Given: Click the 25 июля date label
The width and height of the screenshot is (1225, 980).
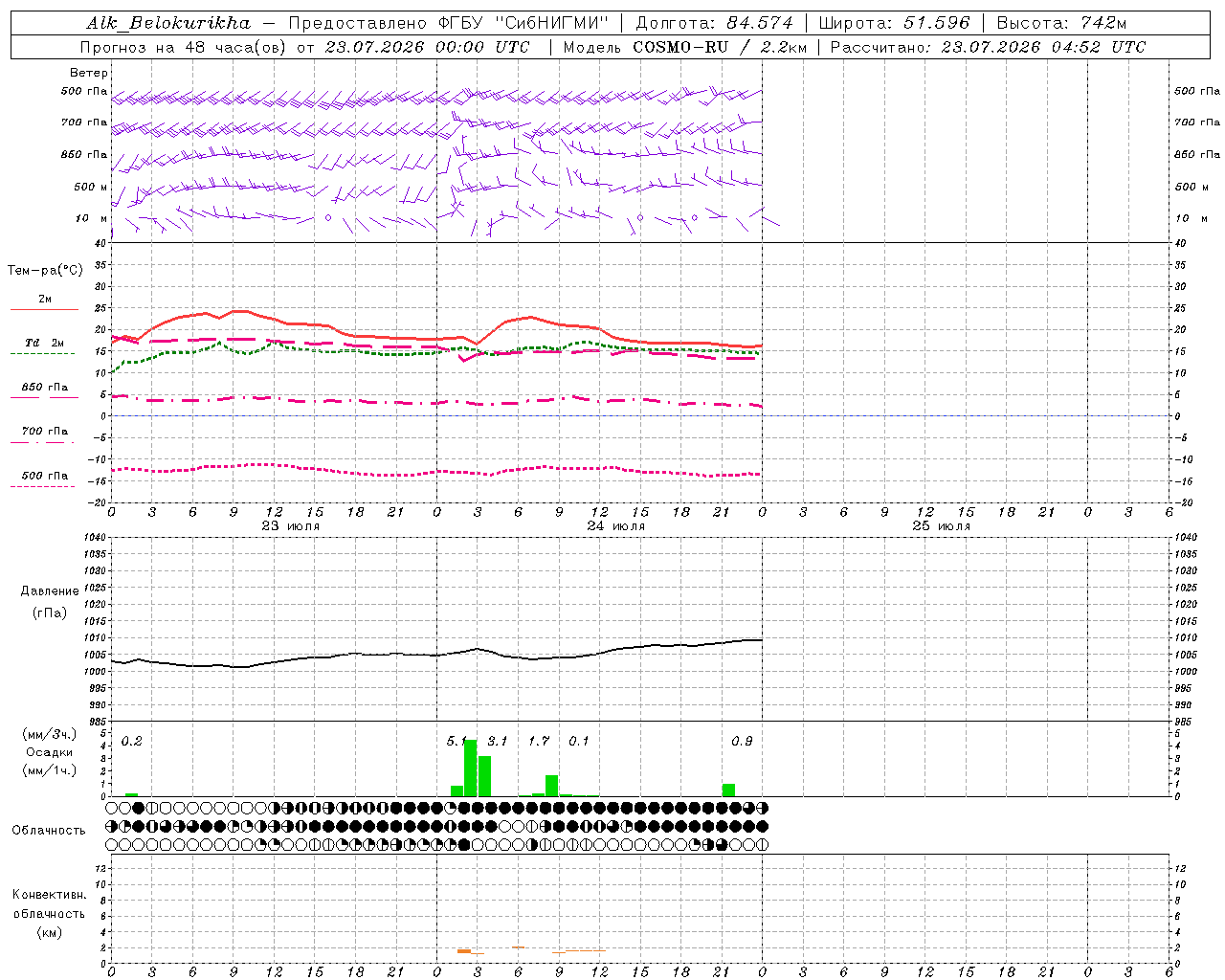Looking at the screenshot, I should (x=941, y=525).
